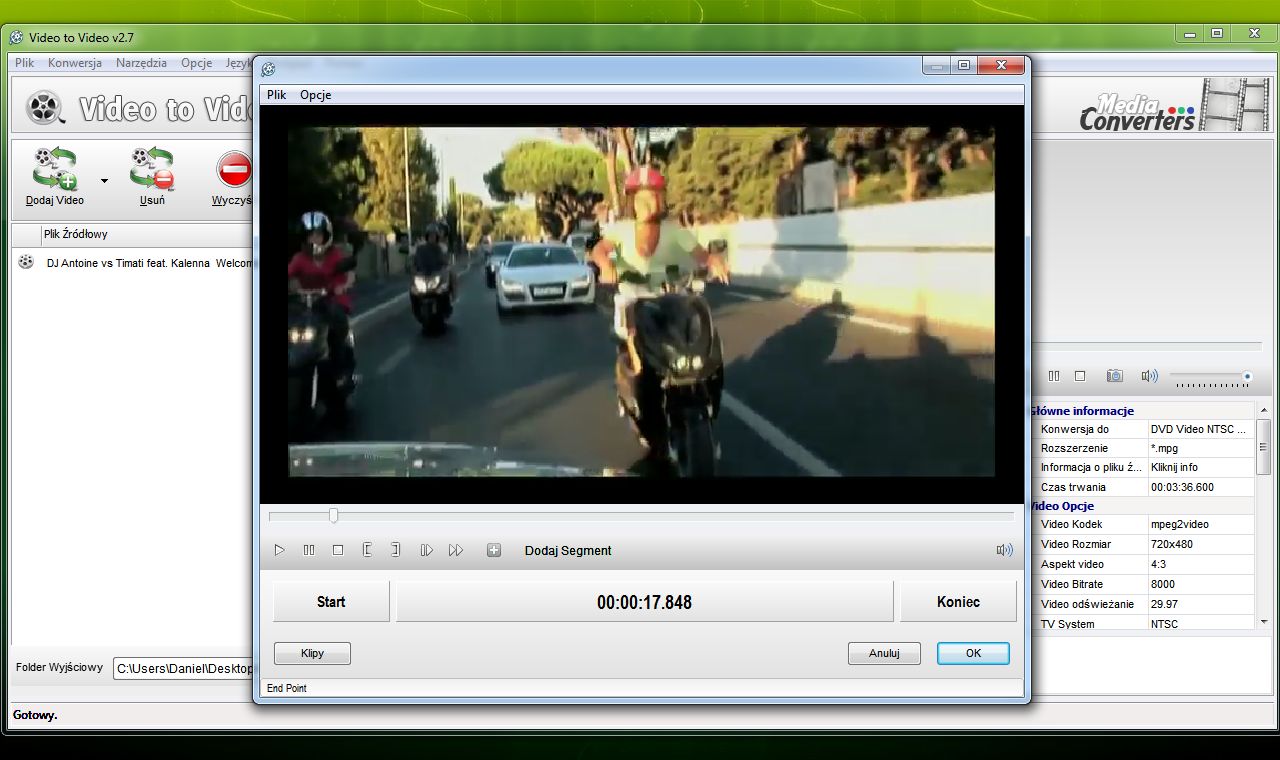Screen dimensions: 1280x760
Task: Mute audio in the trim dialog
Action: point(1004,550)
